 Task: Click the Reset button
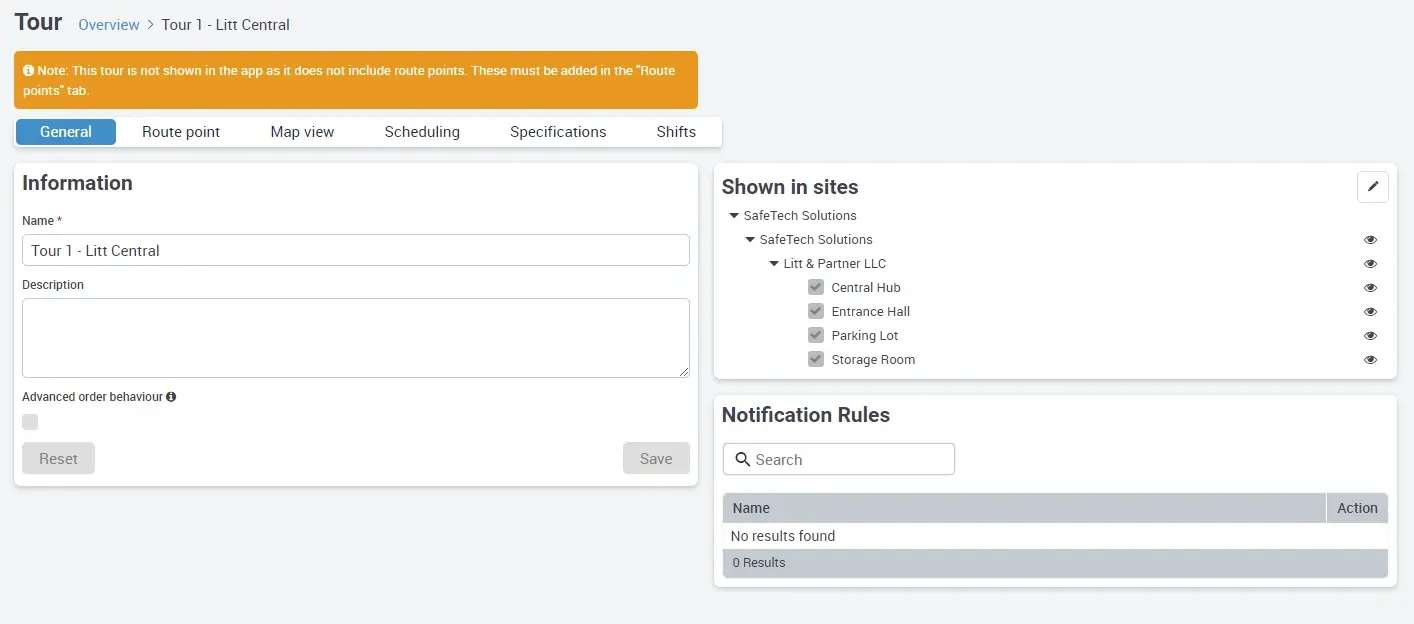click(x=58, y=458)
